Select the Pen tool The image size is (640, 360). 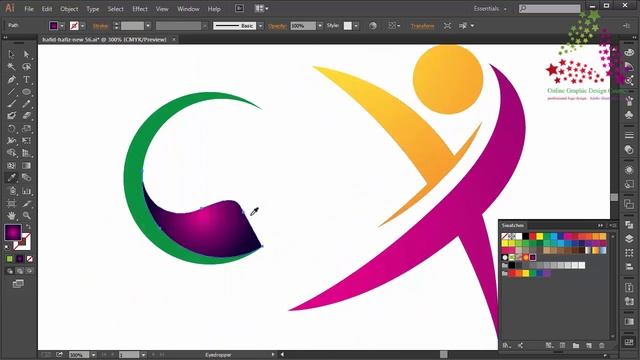click(11, 80)
